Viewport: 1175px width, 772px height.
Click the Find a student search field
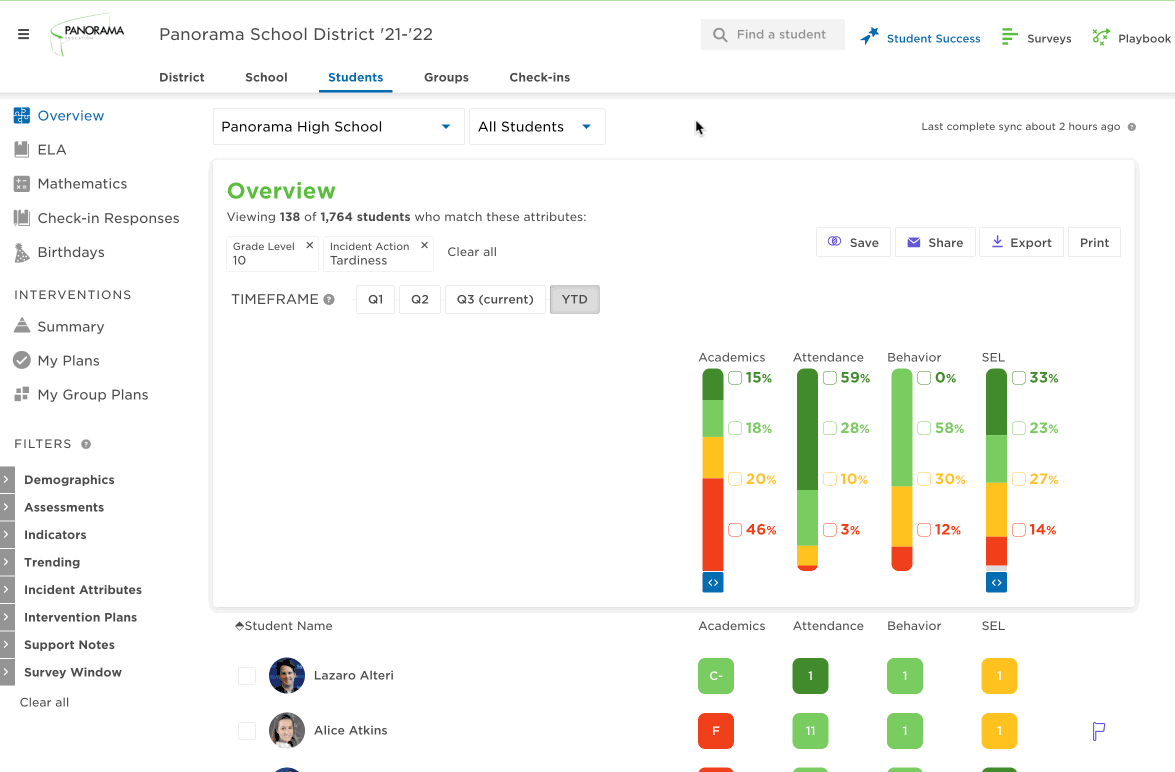773,34
